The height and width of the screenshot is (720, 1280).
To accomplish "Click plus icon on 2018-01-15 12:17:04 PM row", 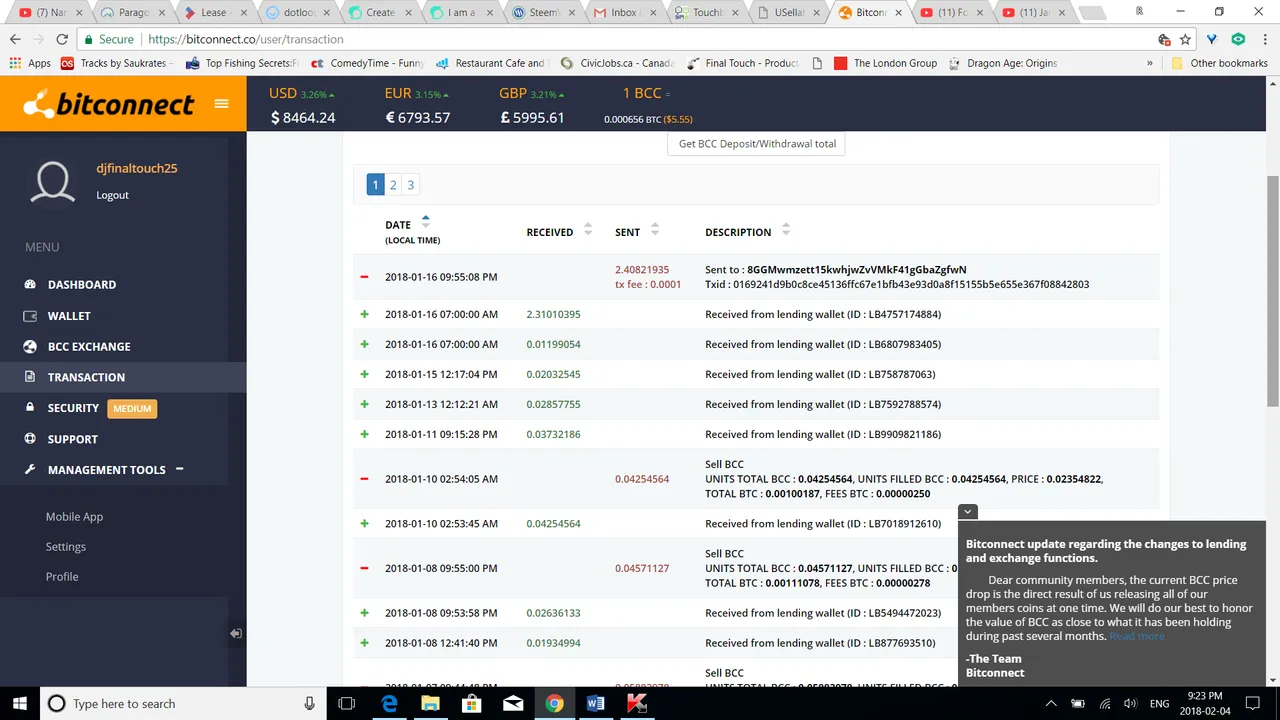I will pos(364,374).
